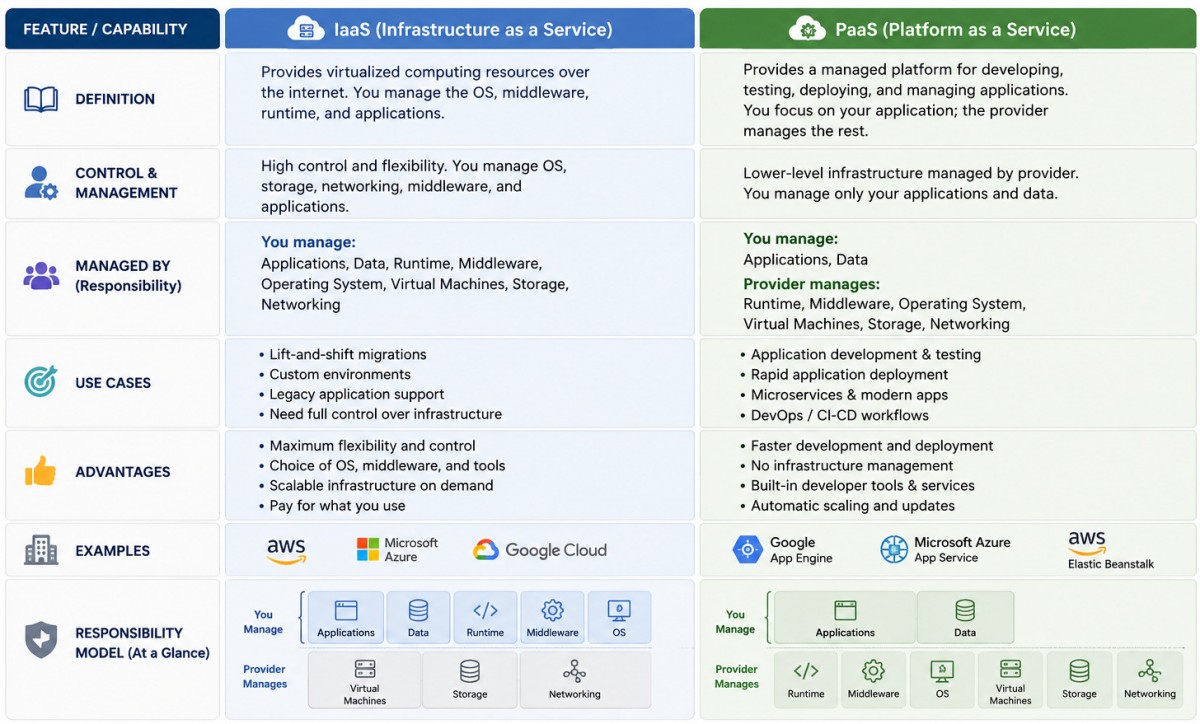Select the IaaS Virtual Machines tile
Screen dimensions: 1200x724
coord(365,680)
